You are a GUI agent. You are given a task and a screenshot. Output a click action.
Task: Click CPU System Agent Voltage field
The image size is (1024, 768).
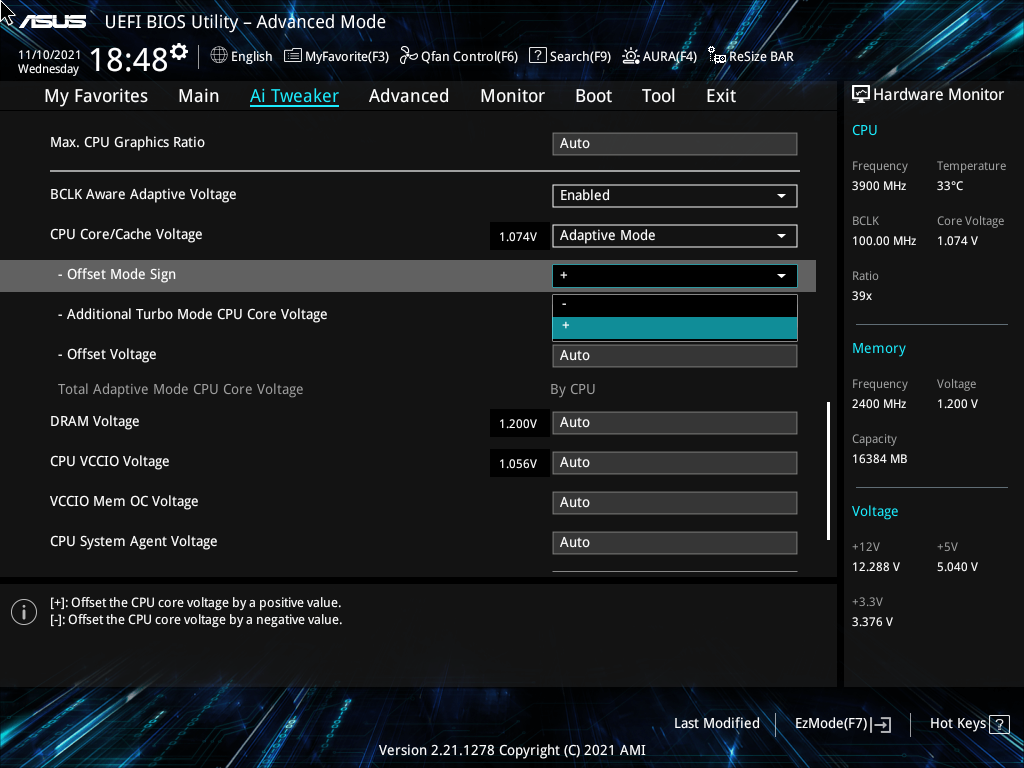pyautogui.click(x=675, y=543)
